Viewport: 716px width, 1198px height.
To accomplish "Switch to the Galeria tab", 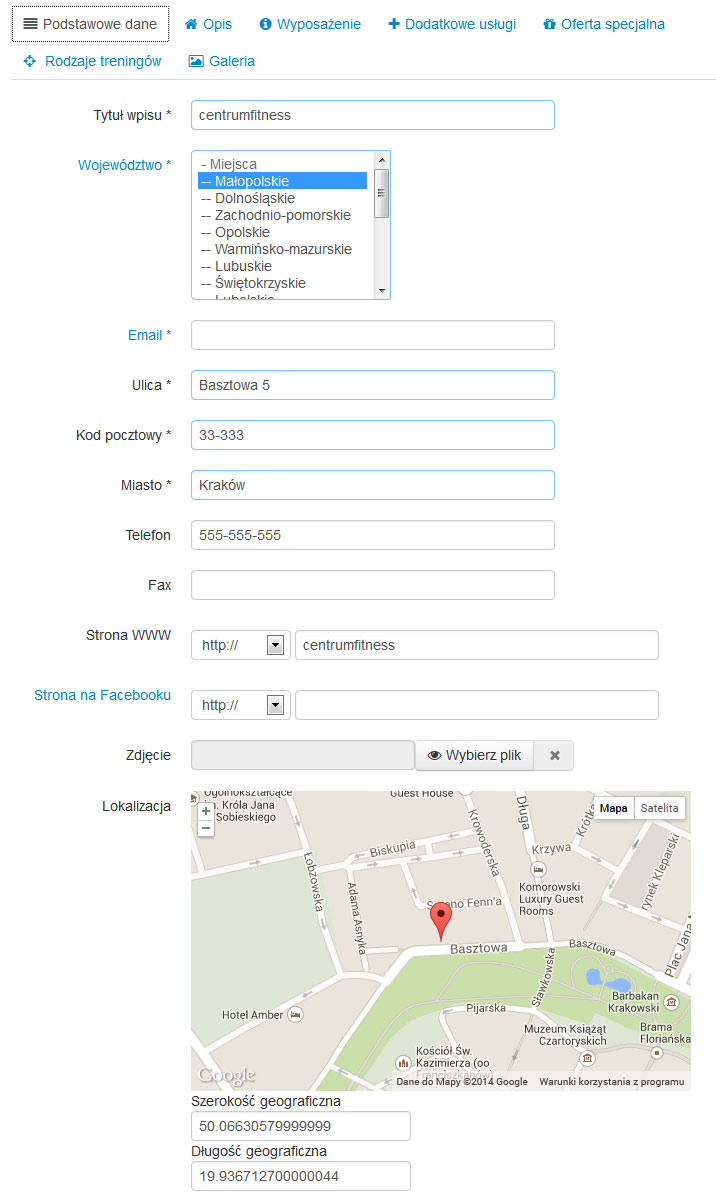I will (x=222, y=61).
